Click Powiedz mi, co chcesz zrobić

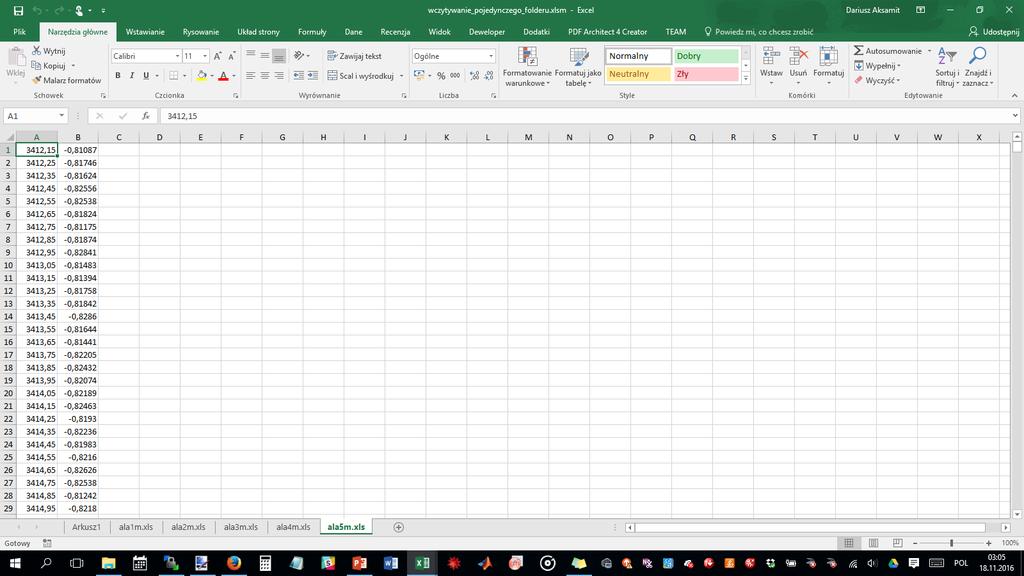758,31
